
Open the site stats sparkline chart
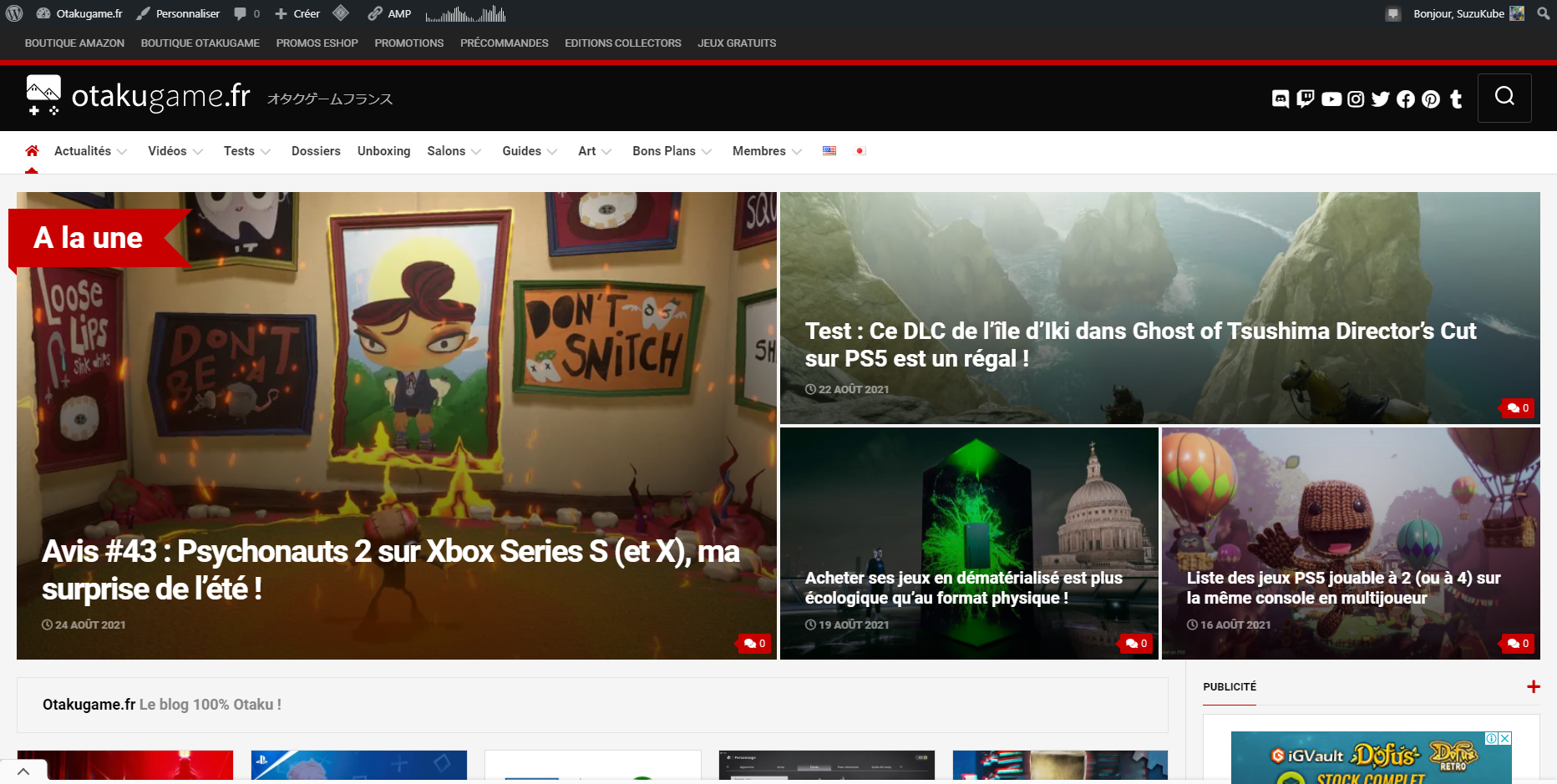[465, 13]
